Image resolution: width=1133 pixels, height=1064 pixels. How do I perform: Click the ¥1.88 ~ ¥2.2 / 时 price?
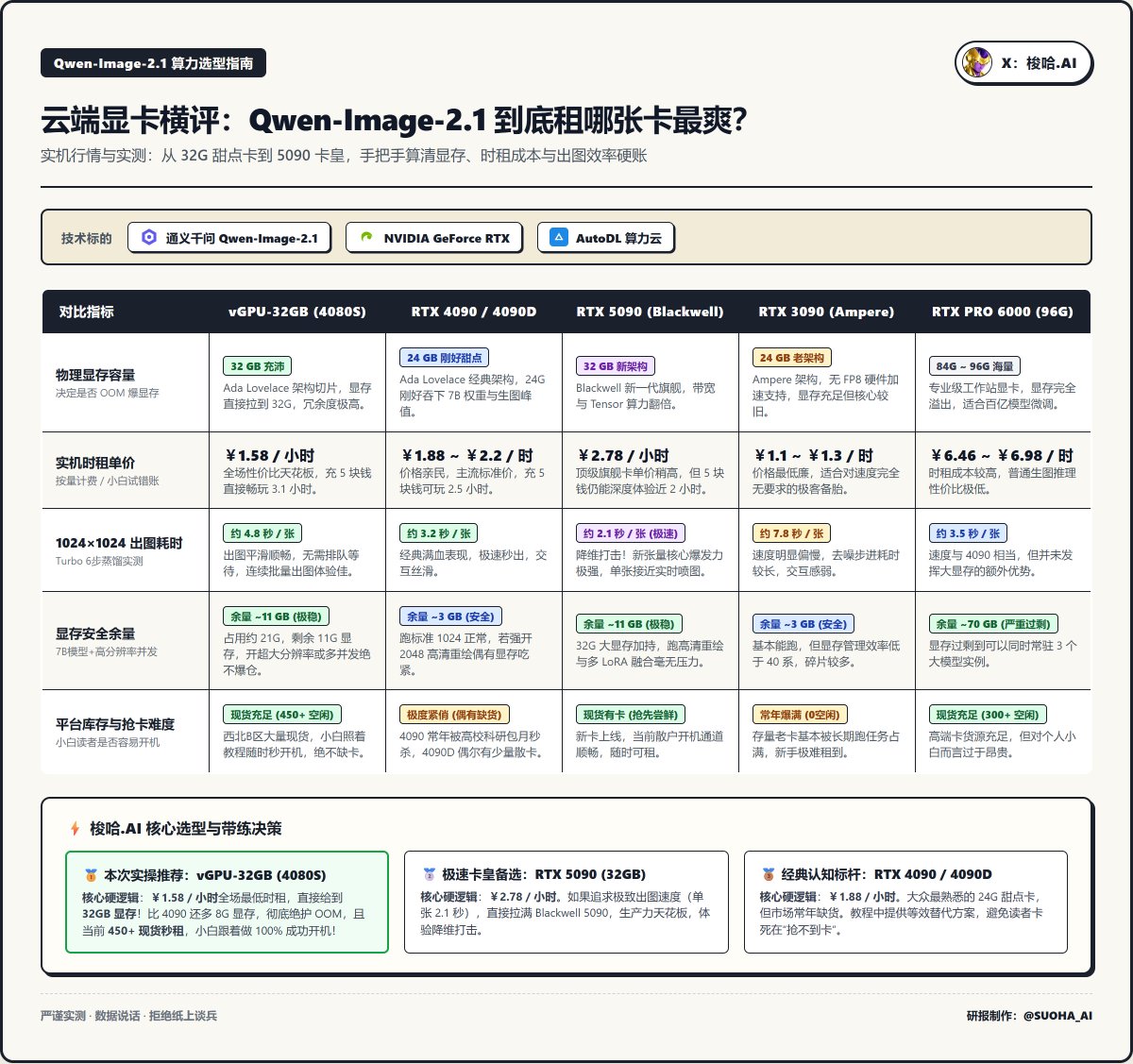click(466, 455)
